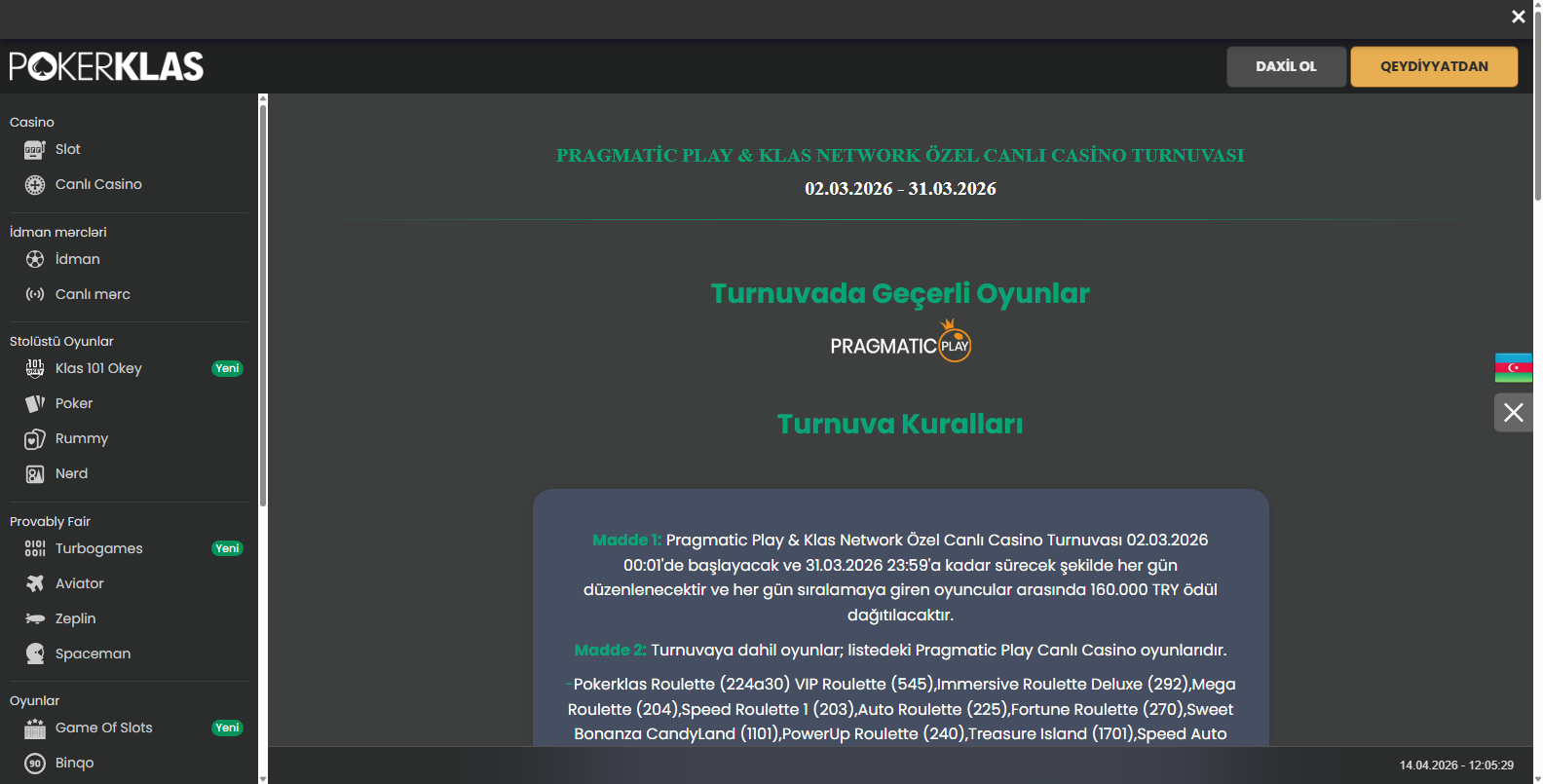Go to the POKERKLAS home logo
Viewport: 1543px width, 784px height.
click(x=106, y=66)
